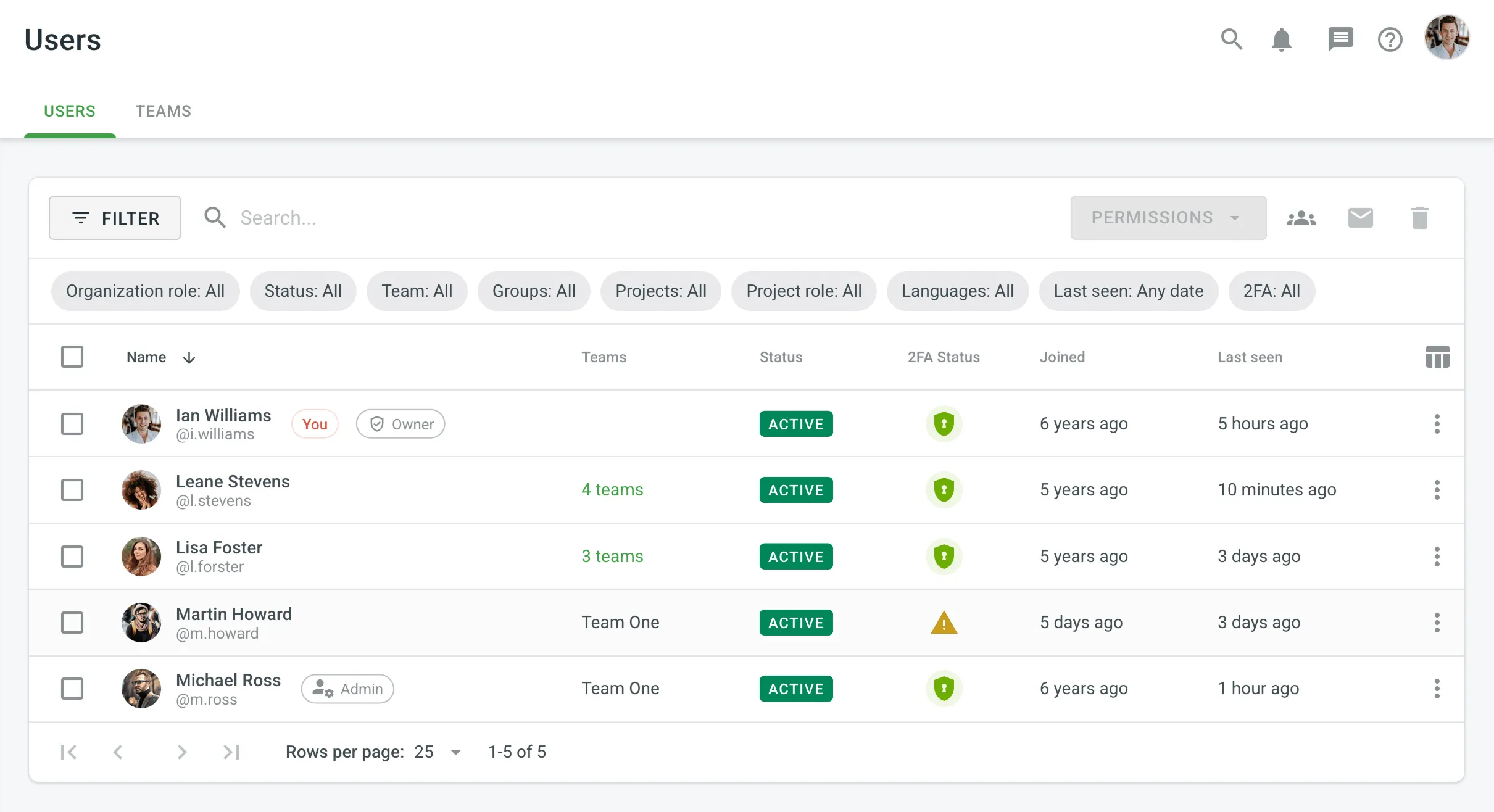This screenshot has height=812, width=1494.
Task: Select the USERS tab
Action: [70, 111]
